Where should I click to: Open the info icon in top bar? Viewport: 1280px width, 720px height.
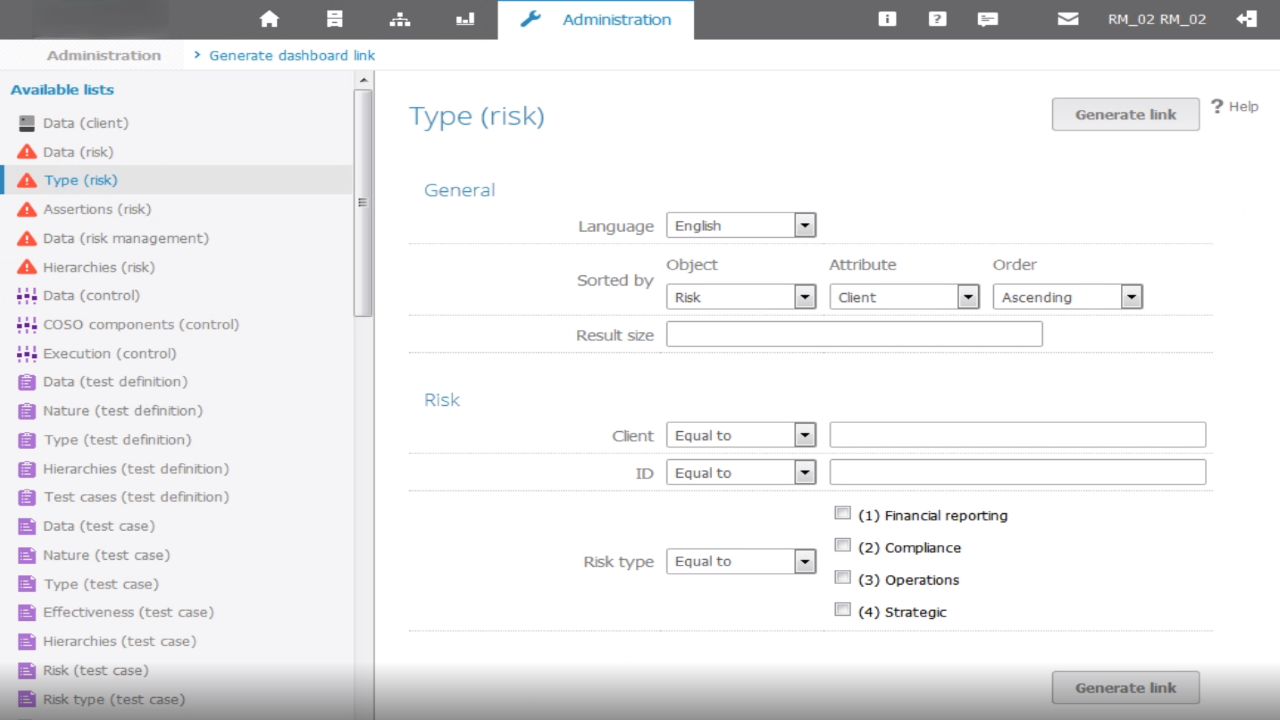click(x=887, y=19)
